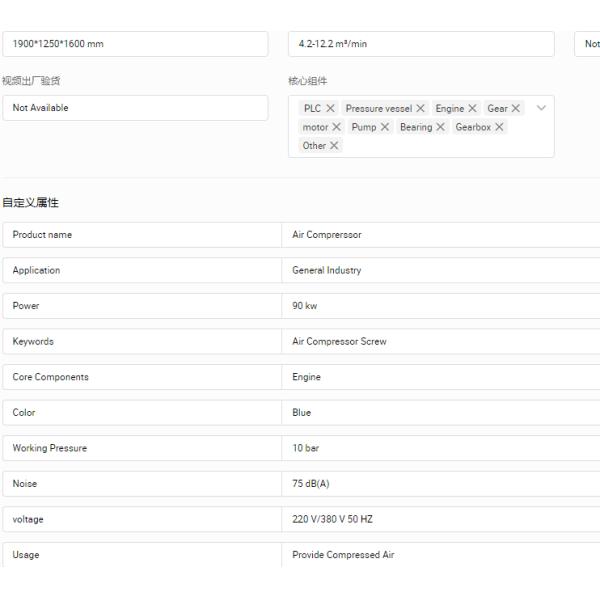
Task: Click the 90 kw power value field
Action: click(x=440, y=306)
